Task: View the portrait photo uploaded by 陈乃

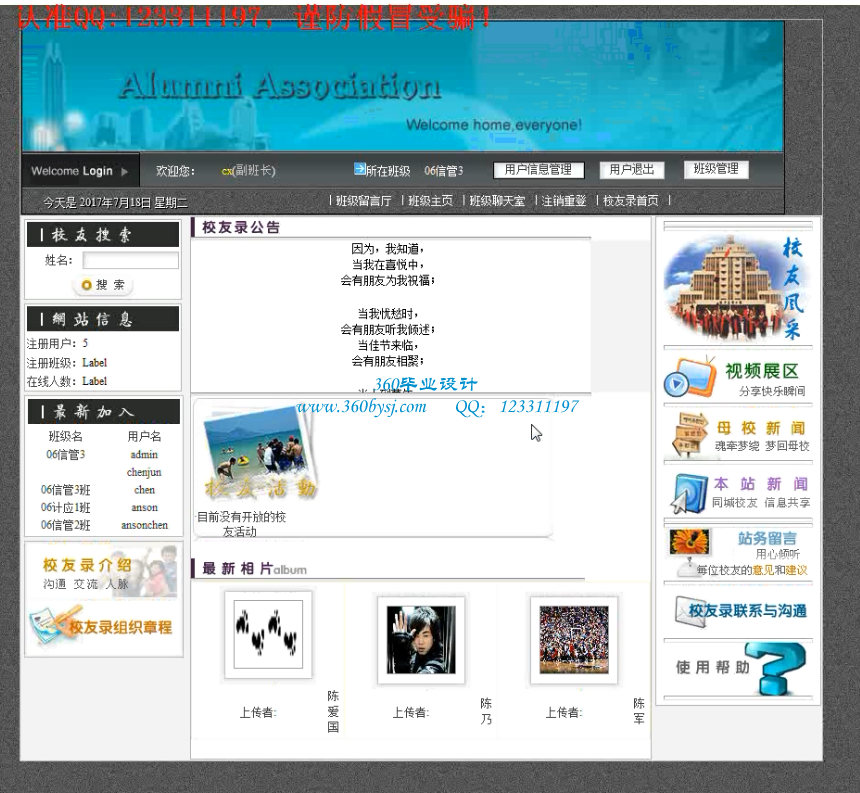Action: coord(421,640)
